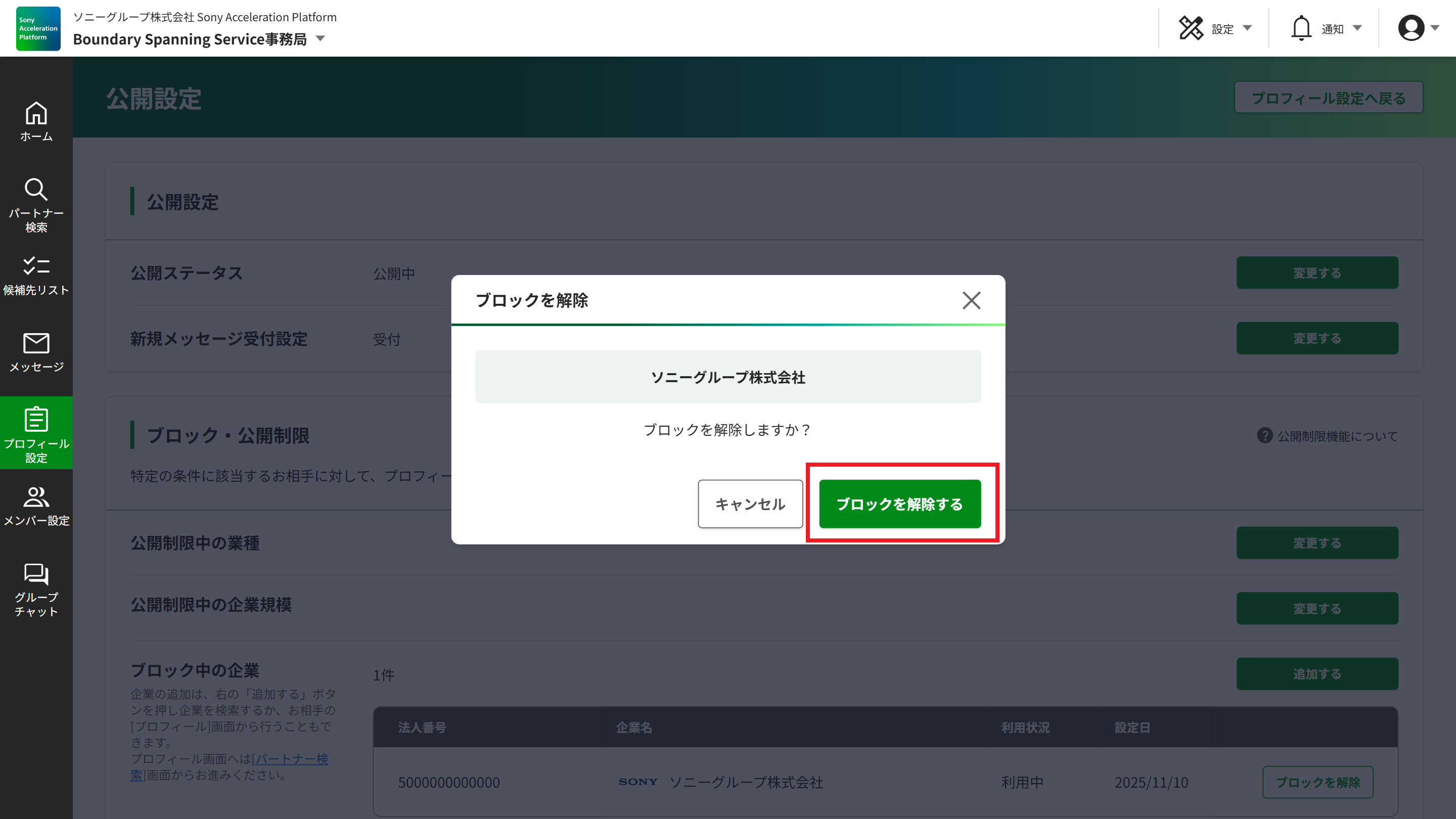
Task: Click the question mark icon beside 公開制限機能について
Action: pos(1264,436)
